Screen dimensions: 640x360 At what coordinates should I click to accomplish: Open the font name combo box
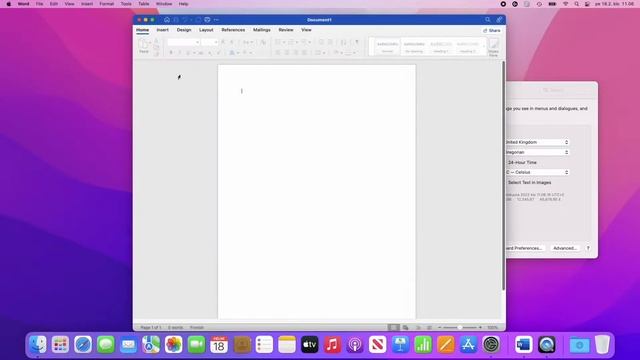click(184, 42)
